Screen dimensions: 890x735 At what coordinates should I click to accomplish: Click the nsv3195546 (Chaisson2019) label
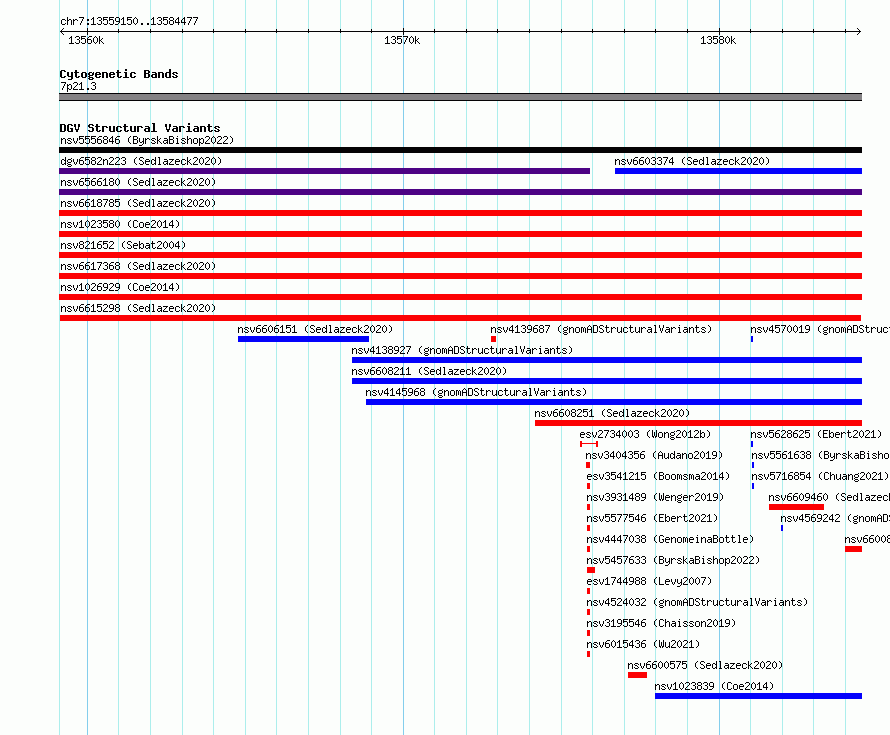point(661,623)
